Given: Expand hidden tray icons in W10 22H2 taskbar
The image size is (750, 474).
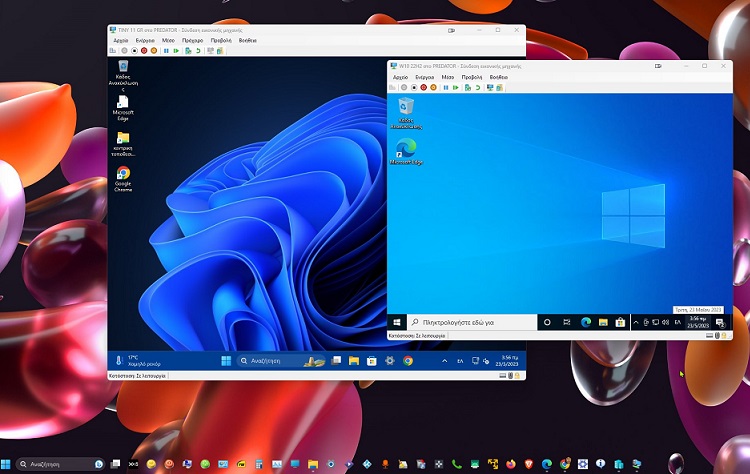Looking at the screenshot, I should pos(636,322).
